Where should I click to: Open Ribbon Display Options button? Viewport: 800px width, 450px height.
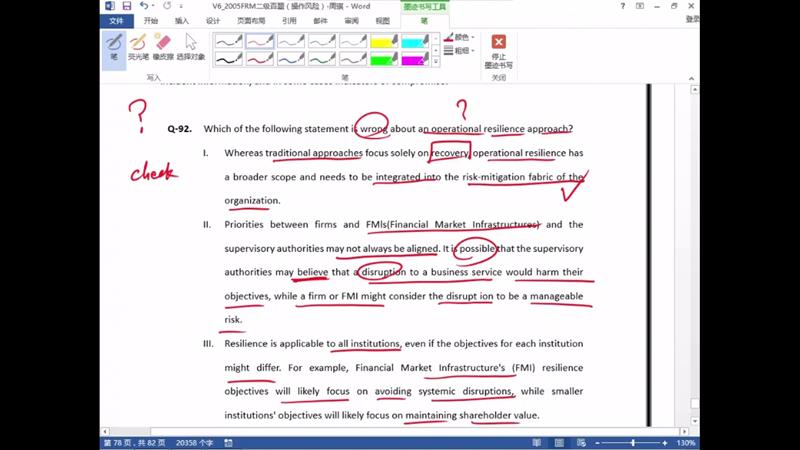[640, 6]
